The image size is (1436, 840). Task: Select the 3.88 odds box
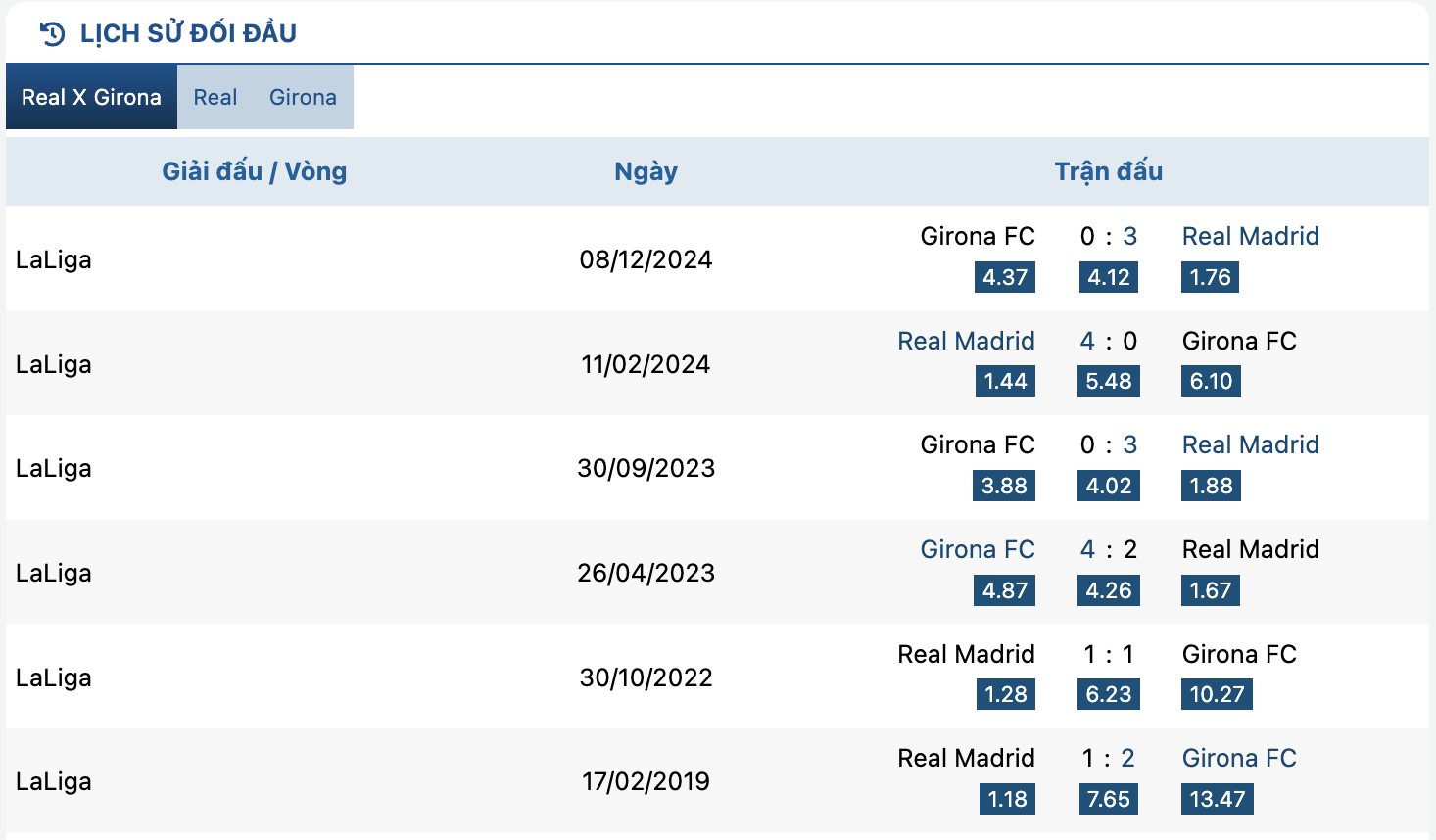[x=1004, y=486]
